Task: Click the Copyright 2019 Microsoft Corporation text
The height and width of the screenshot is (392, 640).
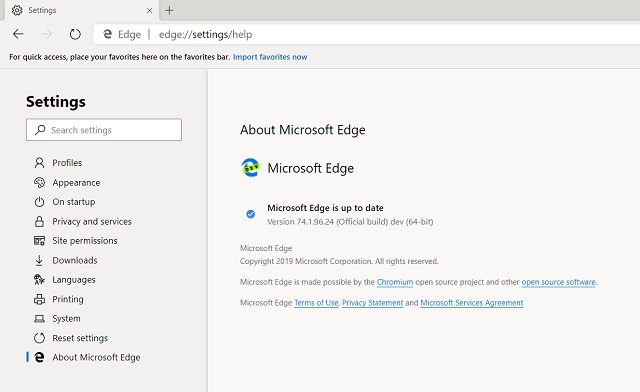Action: pyautogui.click(x=339, y=261)
